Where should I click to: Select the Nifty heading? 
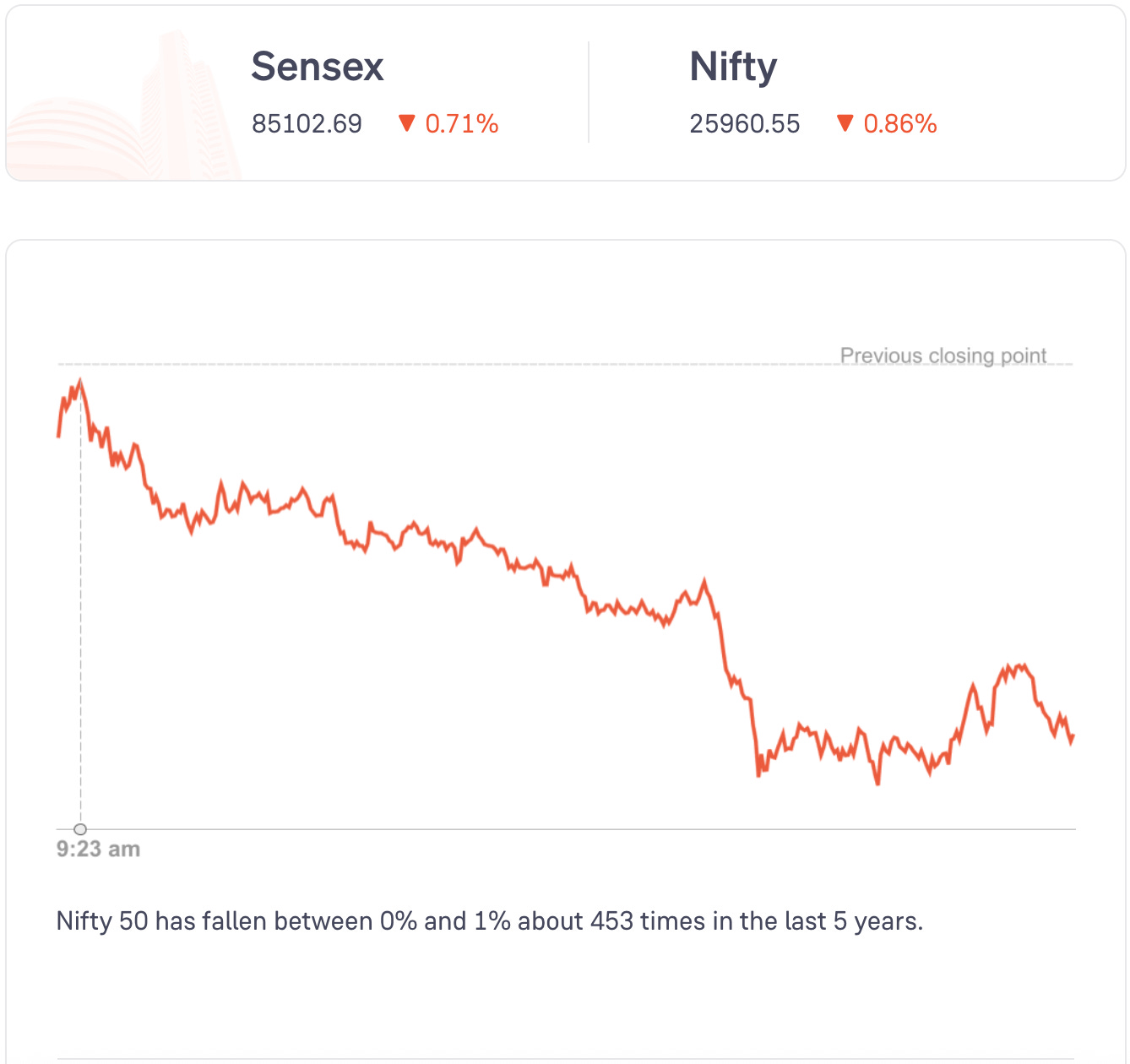click(x=733, y=67)
